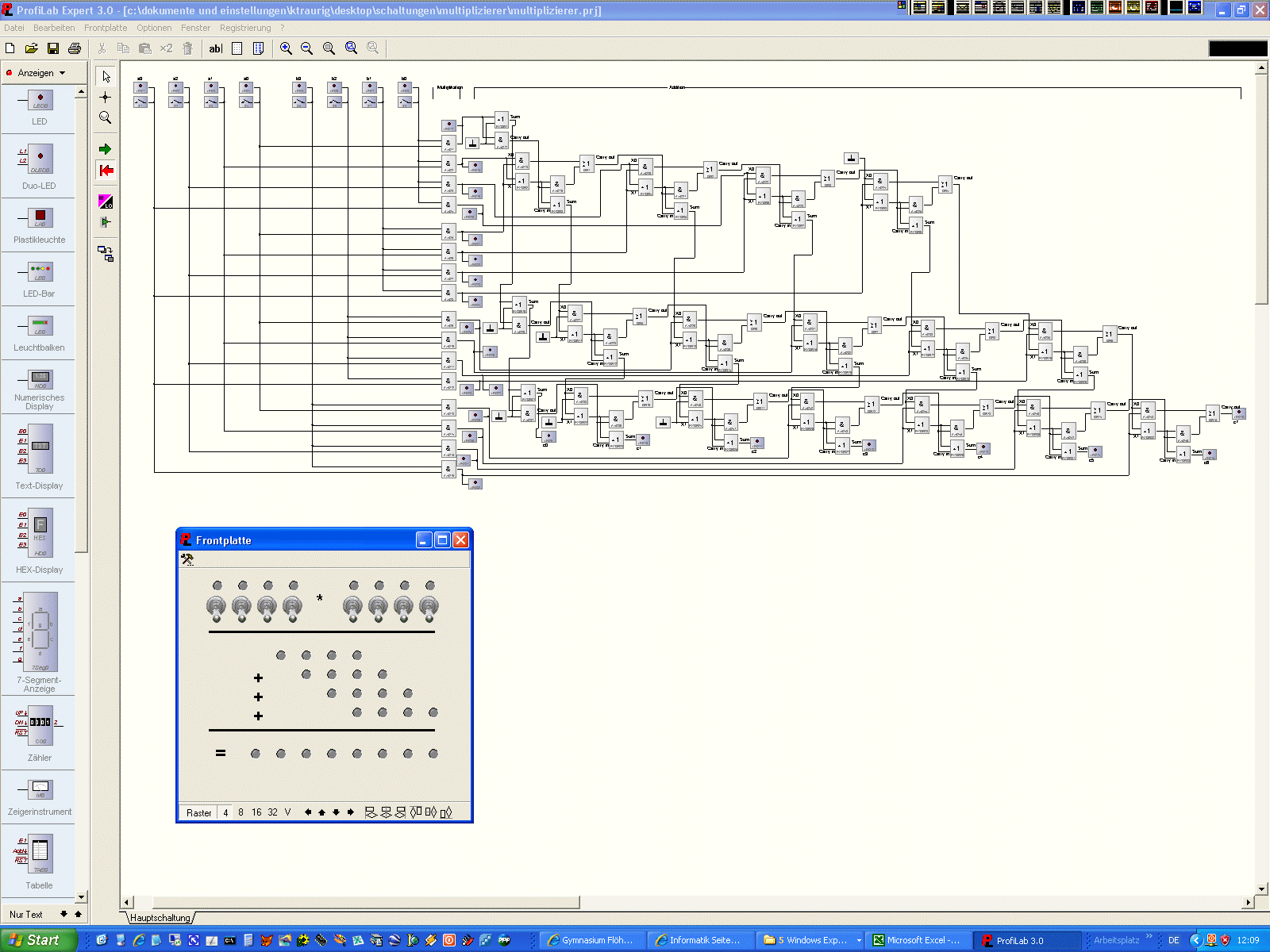Set Frontplatte raster to 16
Screen dimensions: 1270x952
(256, 812)
